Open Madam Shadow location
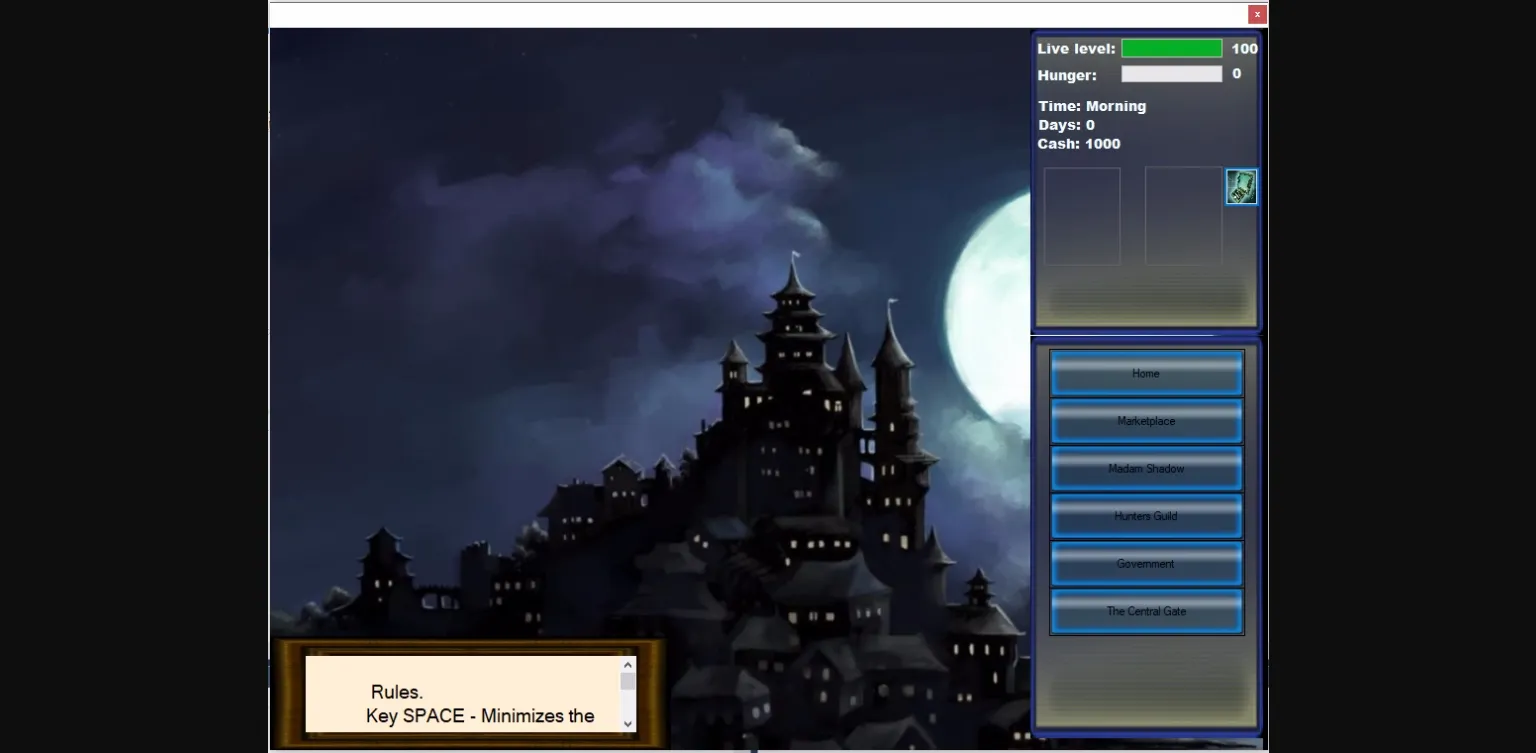 pyautogui.click(x=1146, y=469)
